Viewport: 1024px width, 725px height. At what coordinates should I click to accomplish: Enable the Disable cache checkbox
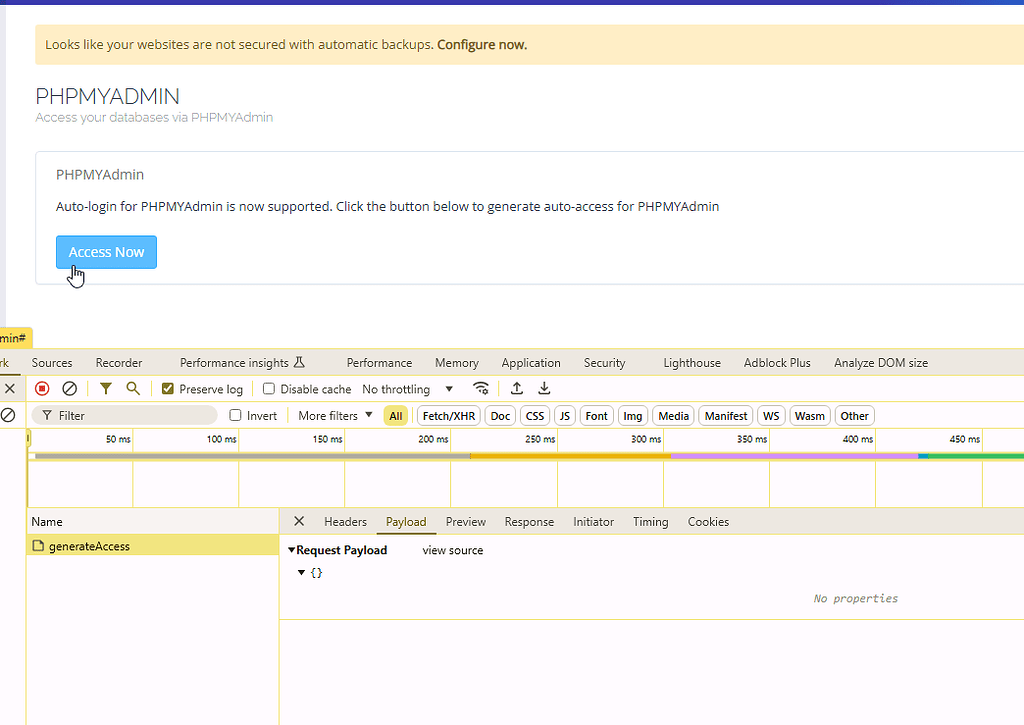pyautogui.click(x=269, y=388)
